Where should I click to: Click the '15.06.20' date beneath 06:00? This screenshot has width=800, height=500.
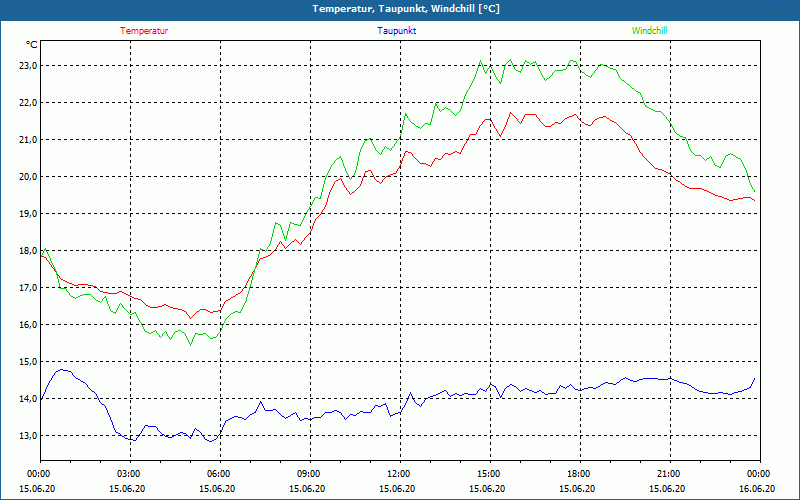click(217, 489)
